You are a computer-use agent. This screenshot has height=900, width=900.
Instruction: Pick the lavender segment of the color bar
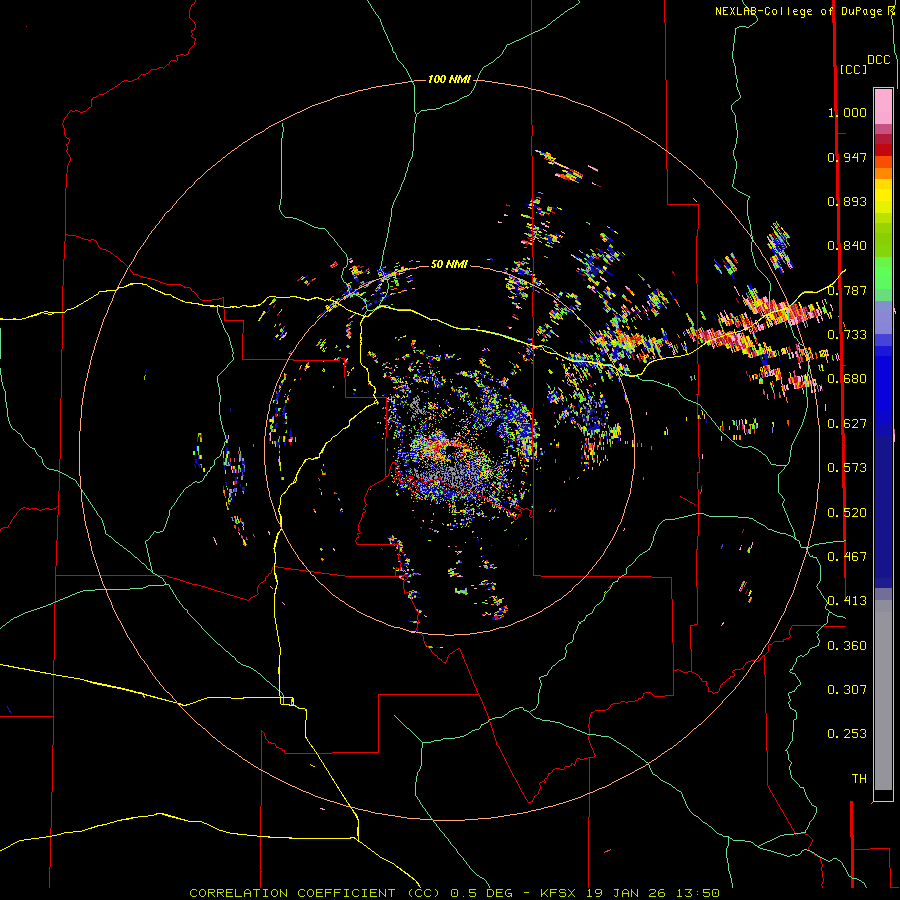coord(883,317)
